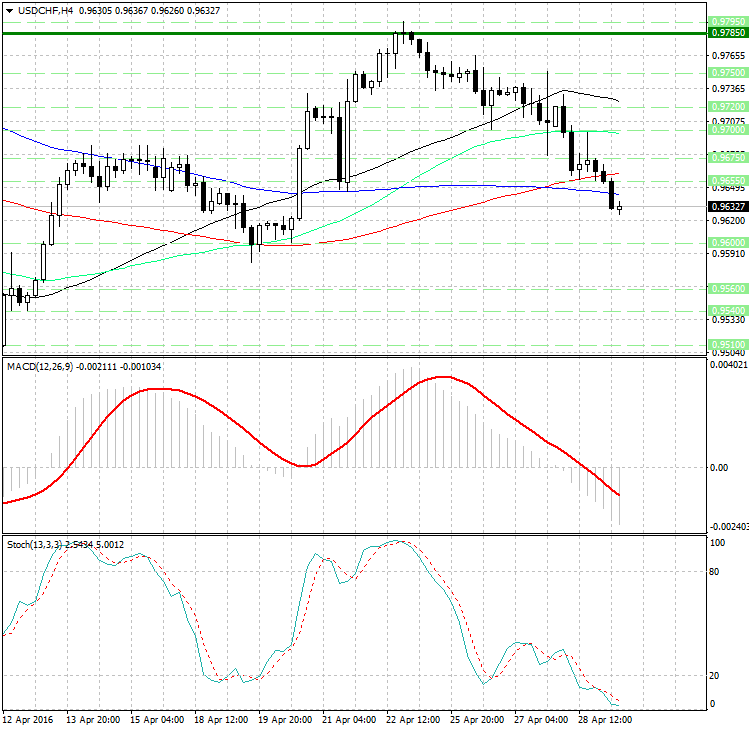Click the latest candlestick on the price chart

[x=620, y=208]
